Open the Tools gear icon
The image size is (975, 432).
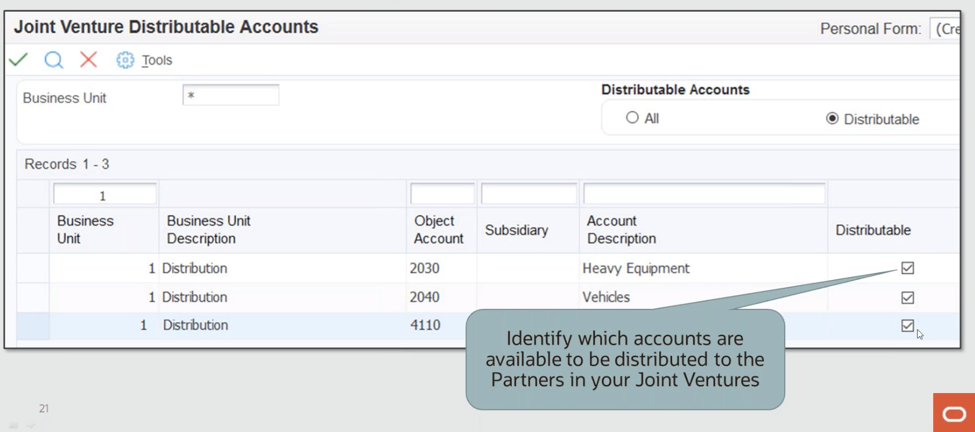[x=125, y=60]
